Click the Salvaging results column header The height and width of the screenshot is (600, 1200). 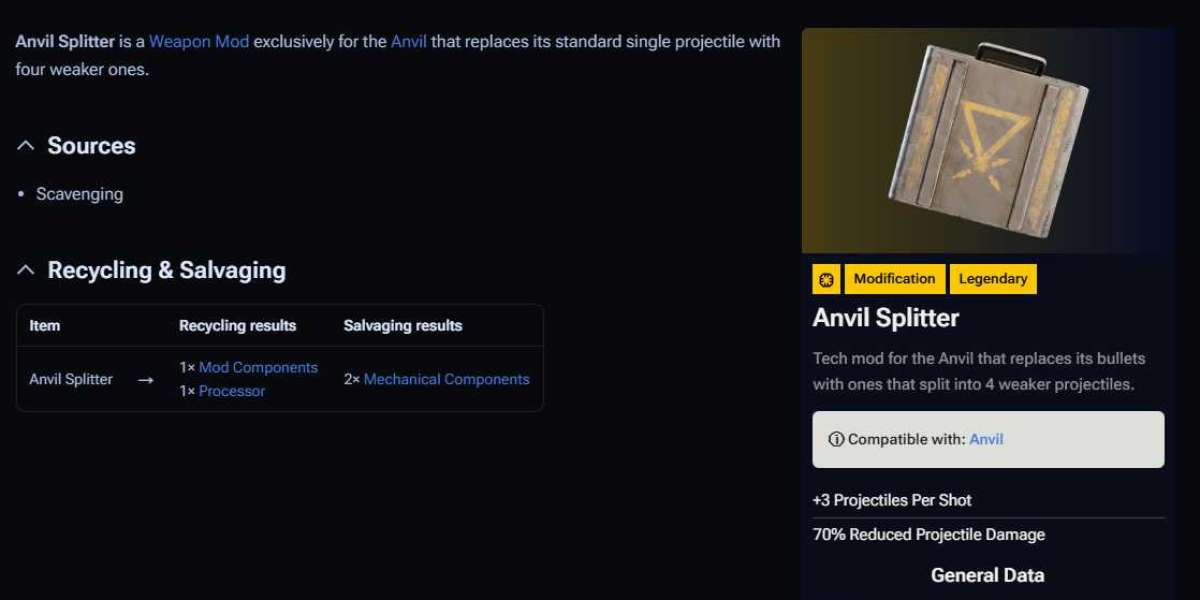[x=402, y=325]
